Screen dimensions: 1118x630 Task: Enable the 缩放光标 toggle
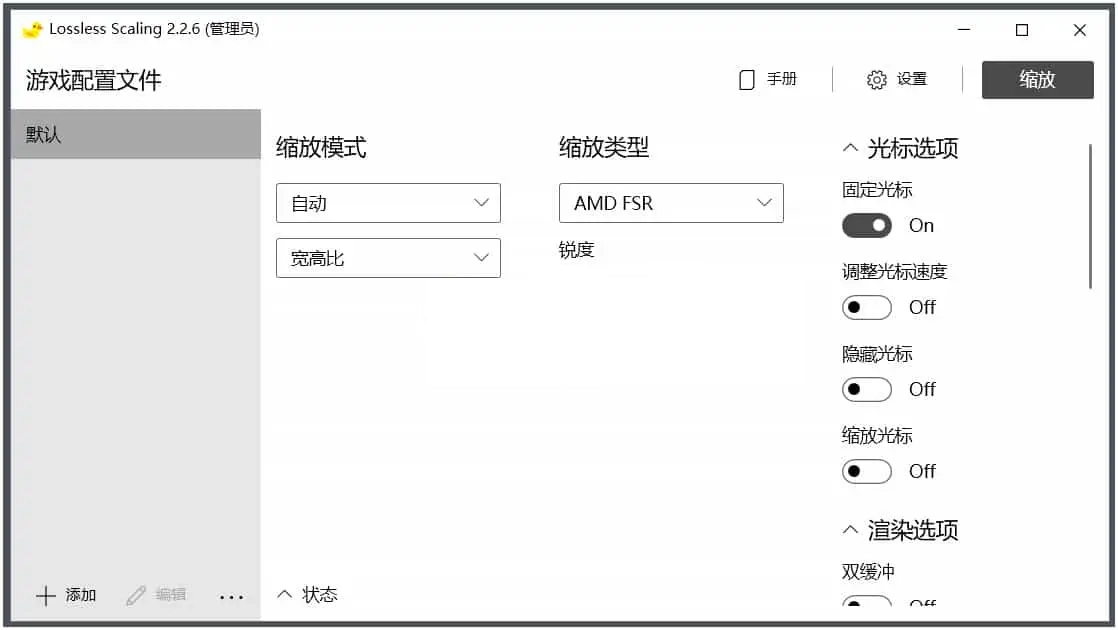(x=866, y=471)
